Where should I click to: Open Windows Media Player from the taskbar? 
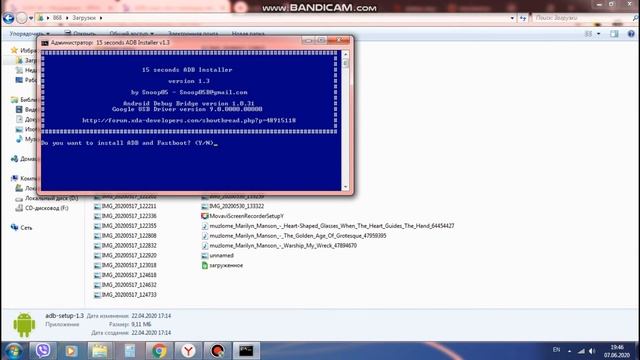click(71, 351)
